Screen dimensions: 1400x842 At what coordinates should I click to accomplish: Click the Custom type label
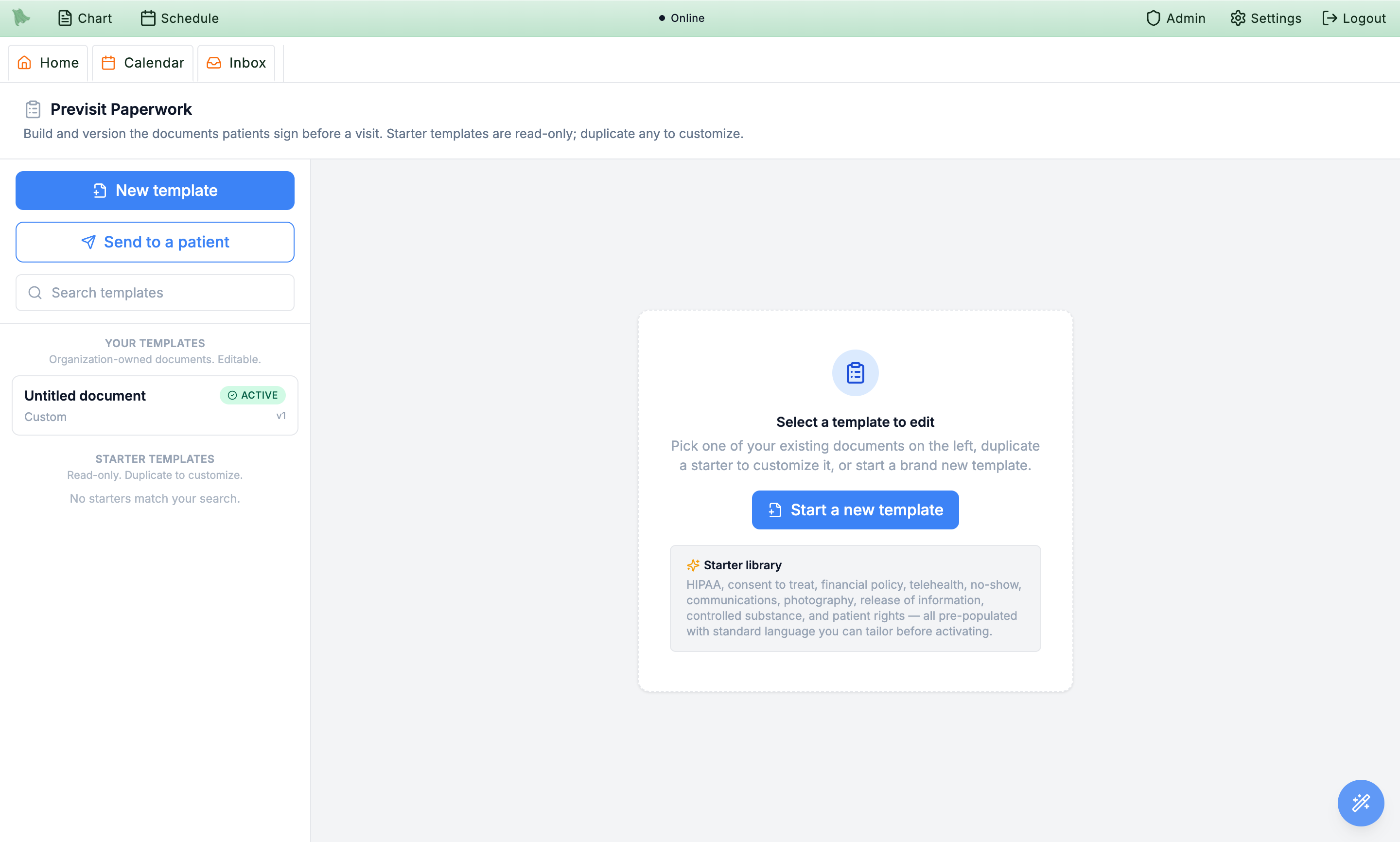45,417
